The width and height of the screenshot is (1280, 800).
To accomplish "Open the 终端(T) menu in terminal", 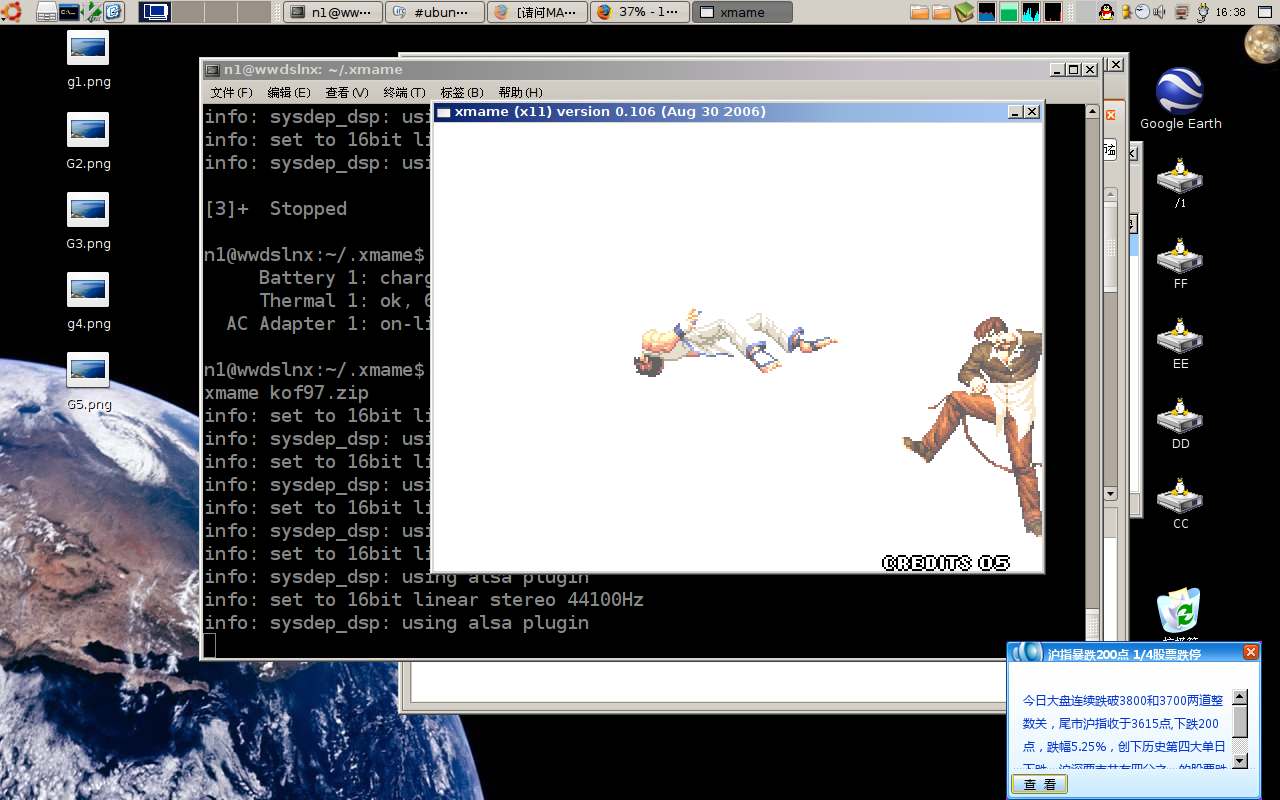I will [404, 92].
